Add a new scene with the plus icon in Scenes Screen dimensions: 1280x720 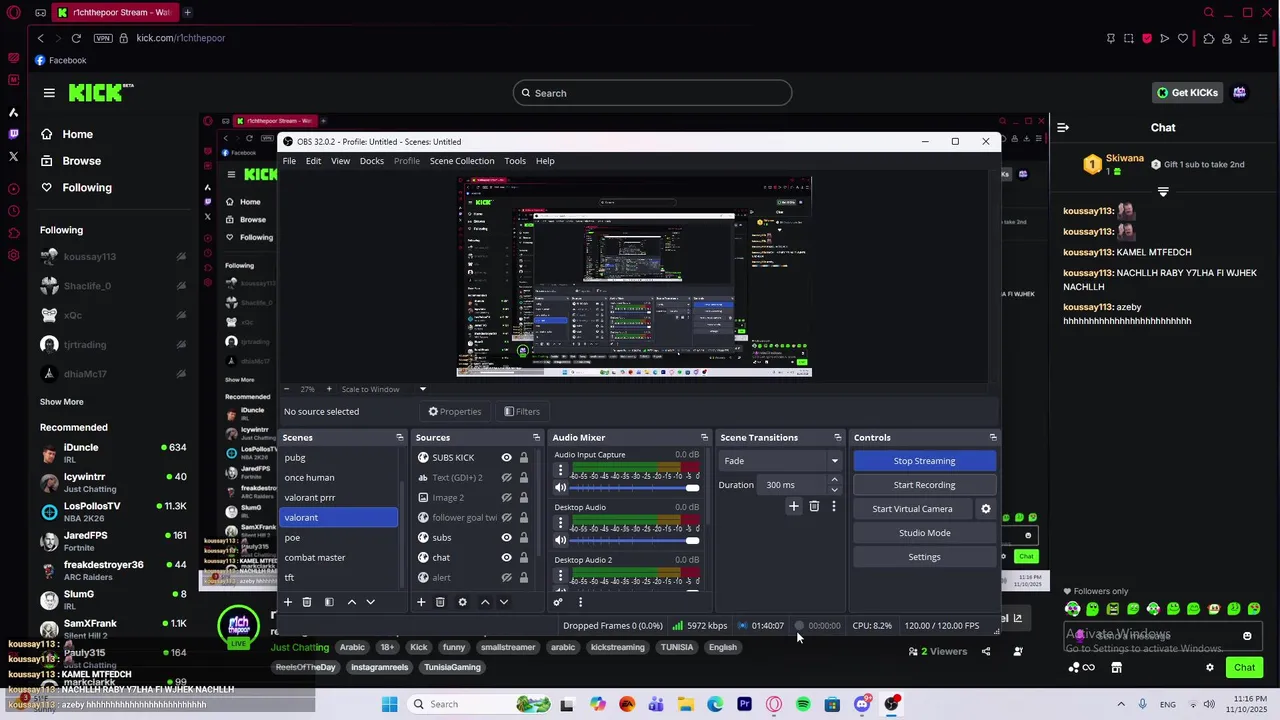pos(288,602)
